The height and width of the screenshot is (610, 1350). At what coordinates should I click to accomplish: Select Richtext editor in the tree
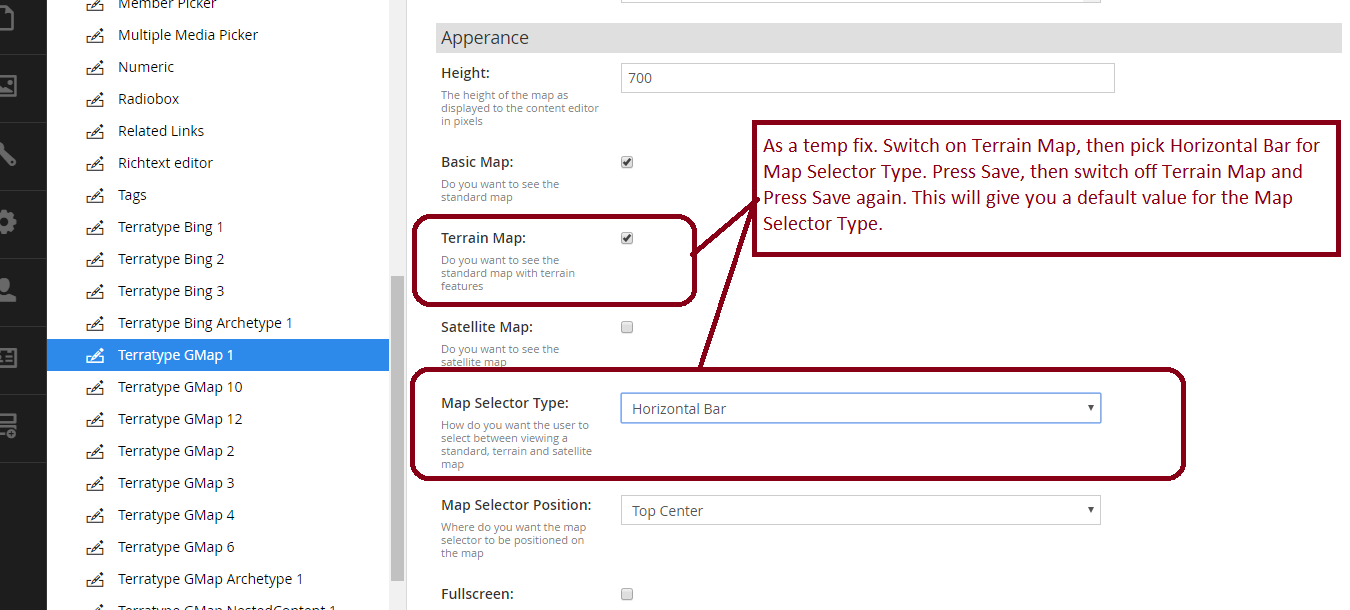click(x=165, y=163)
